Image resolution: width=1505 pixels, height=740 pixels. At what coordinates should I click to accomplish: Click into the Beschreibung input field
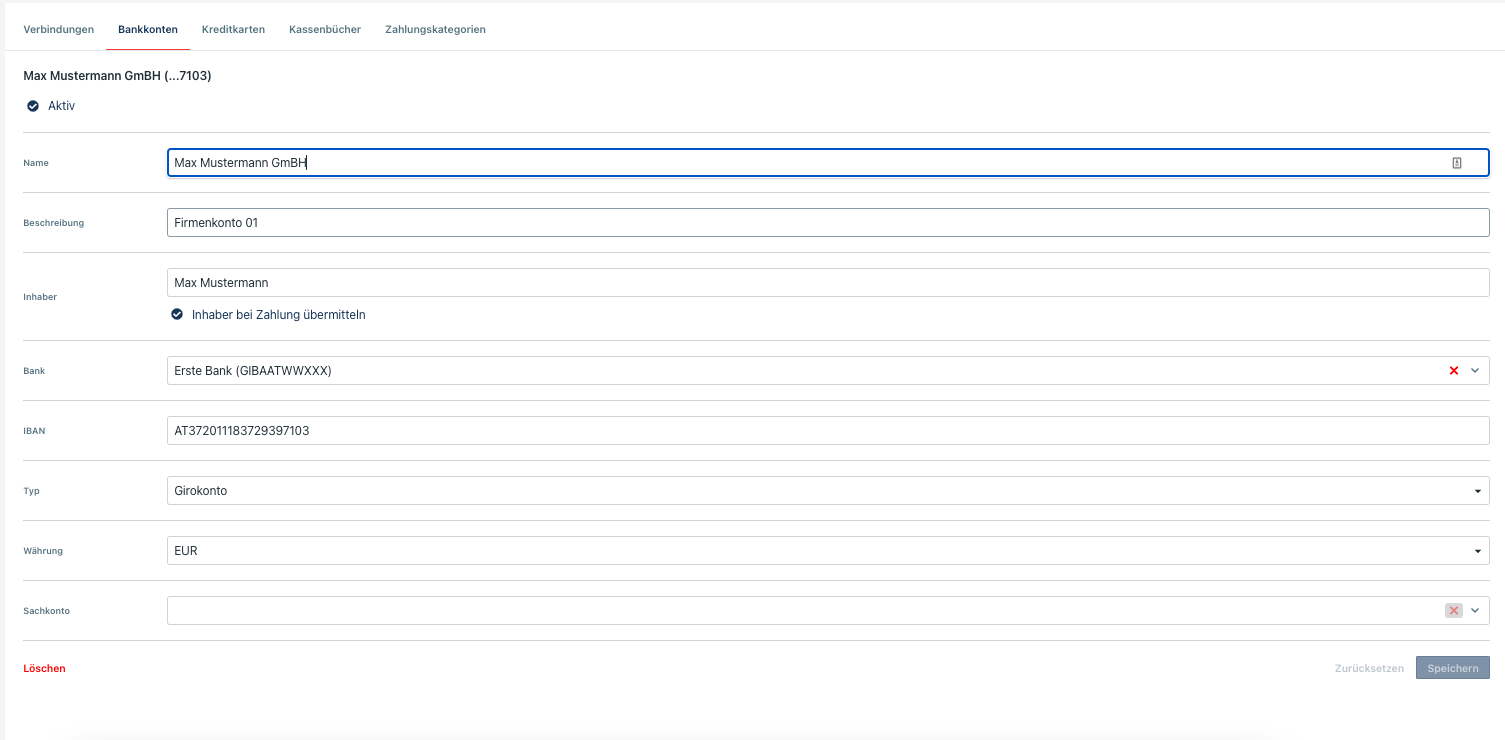click(827, 223)
